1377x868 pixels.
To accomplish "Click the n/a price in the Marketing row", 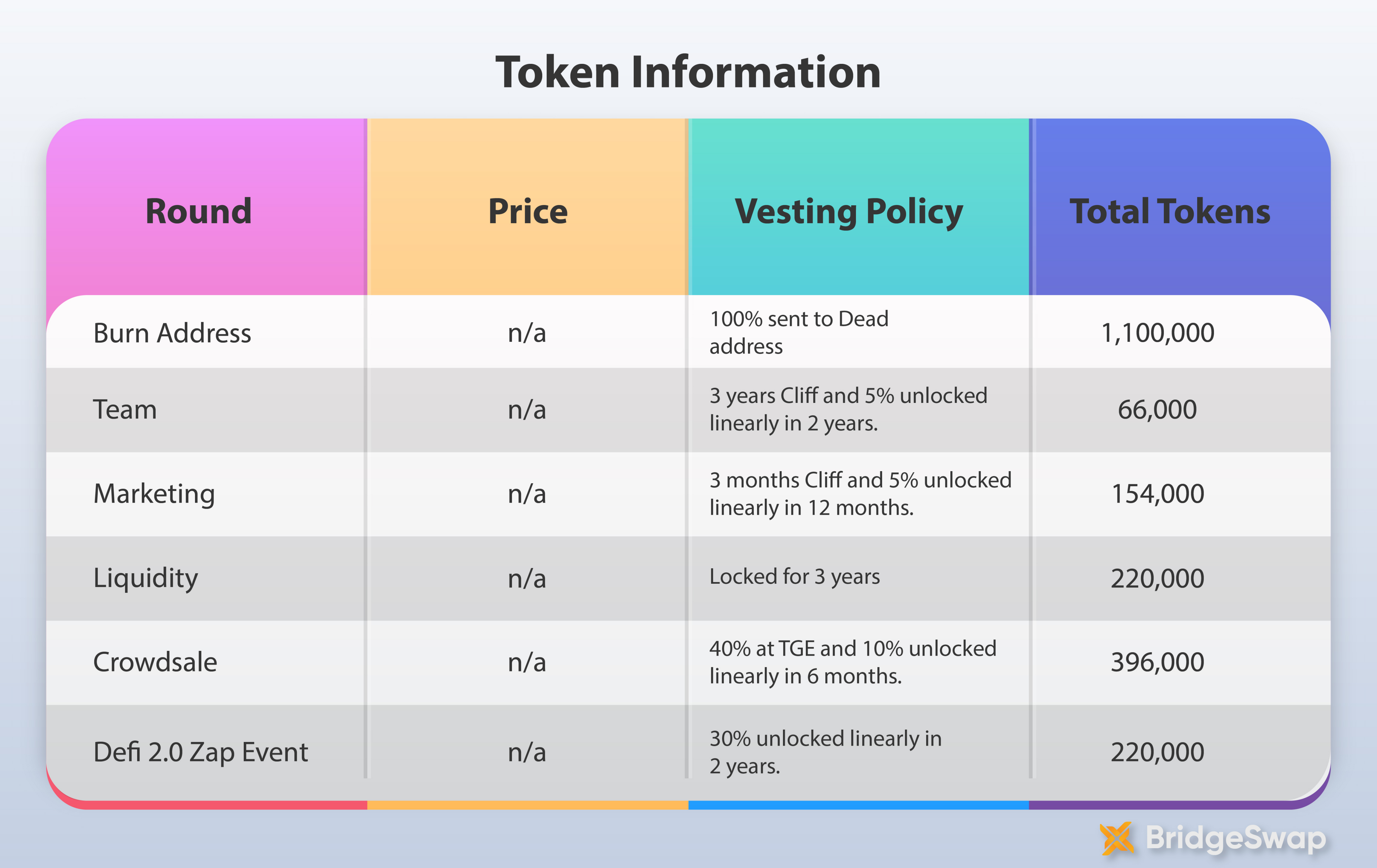I will pos(527,494).
